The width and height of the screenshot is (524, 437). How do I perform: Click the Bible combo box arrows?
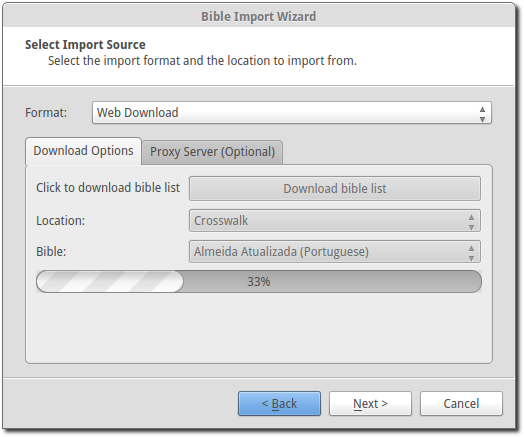click(471, 253)
